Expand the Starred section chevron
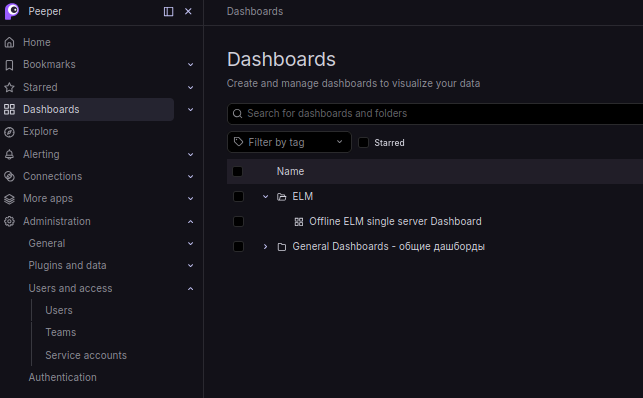The height and width of the screenshot is (398, 643). (x=190, y=87)
